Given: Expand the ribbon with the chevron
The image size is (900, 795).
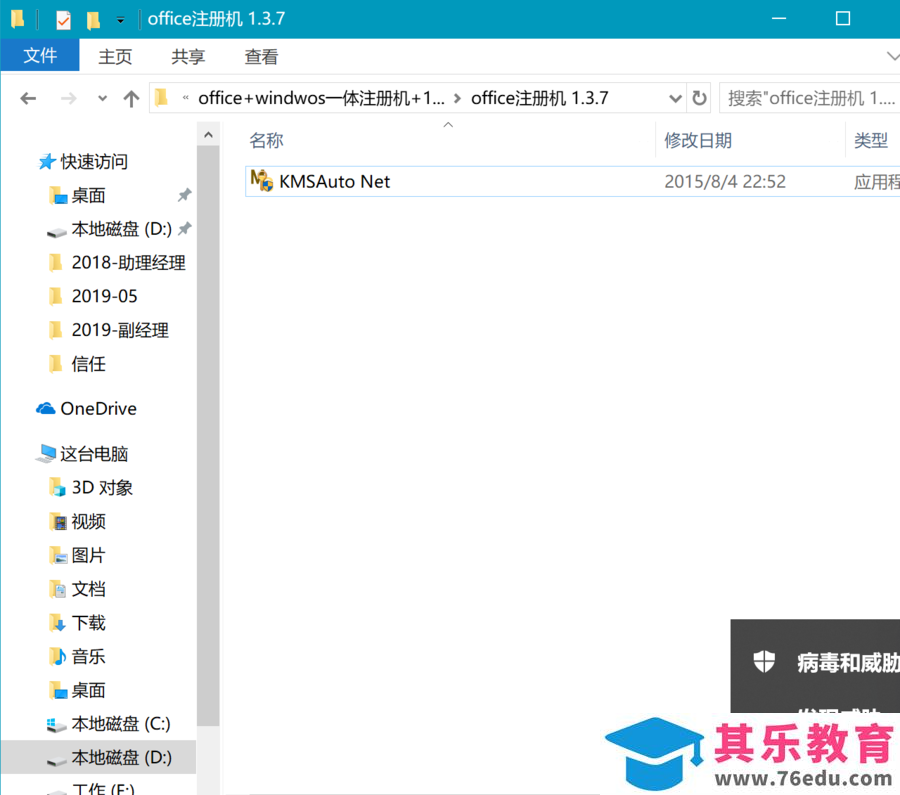Looking at the screenshot, I should (x=893, y=56).
